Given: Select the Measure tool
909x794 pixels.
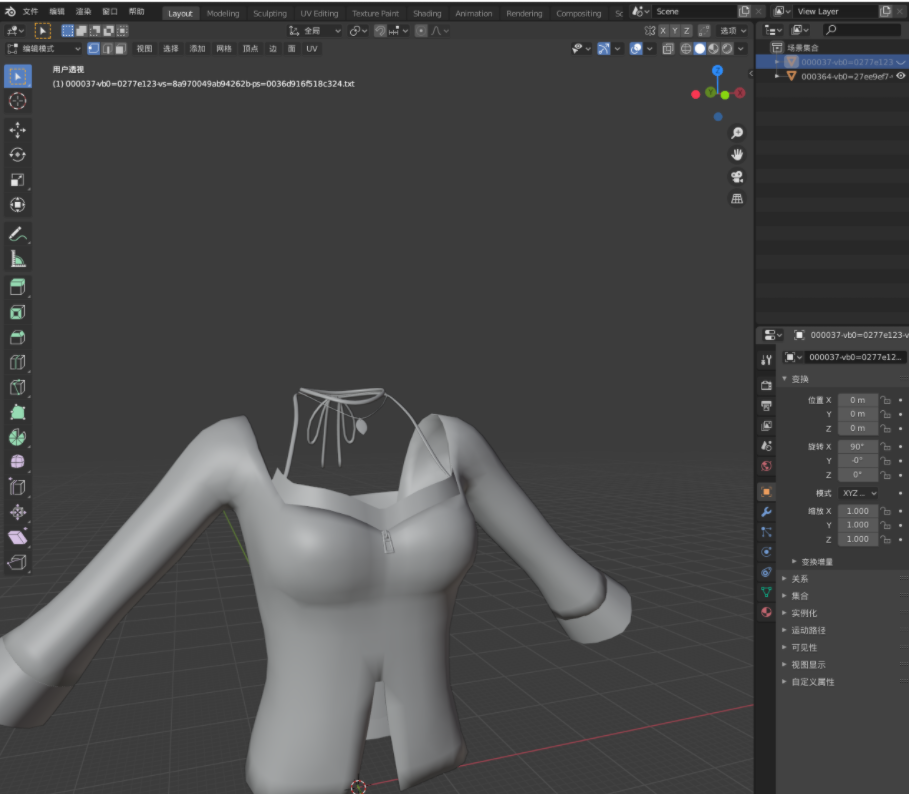Looking at the screenshot, I should [x=17, y=259].
